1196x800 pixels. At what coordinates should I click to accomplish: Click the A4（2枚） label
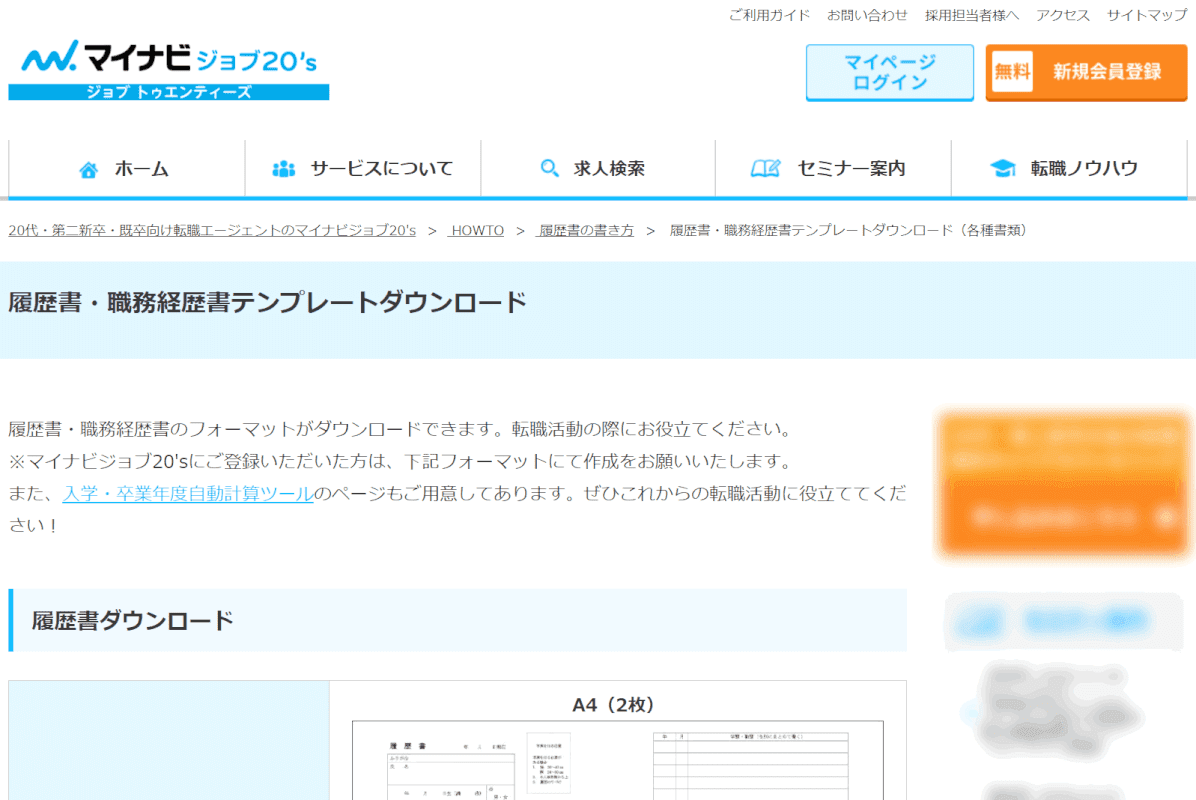[614, 705]
